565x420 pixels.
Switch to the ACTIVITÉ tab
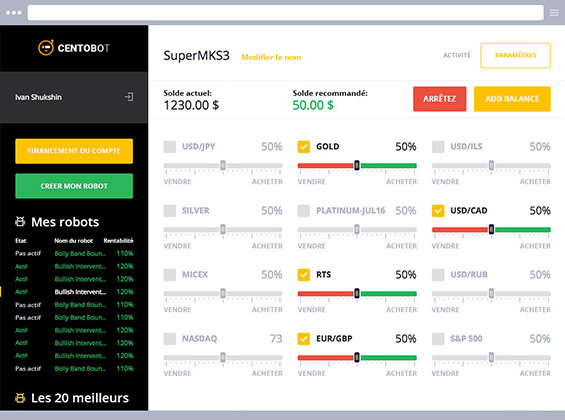(x=457, y=55)
